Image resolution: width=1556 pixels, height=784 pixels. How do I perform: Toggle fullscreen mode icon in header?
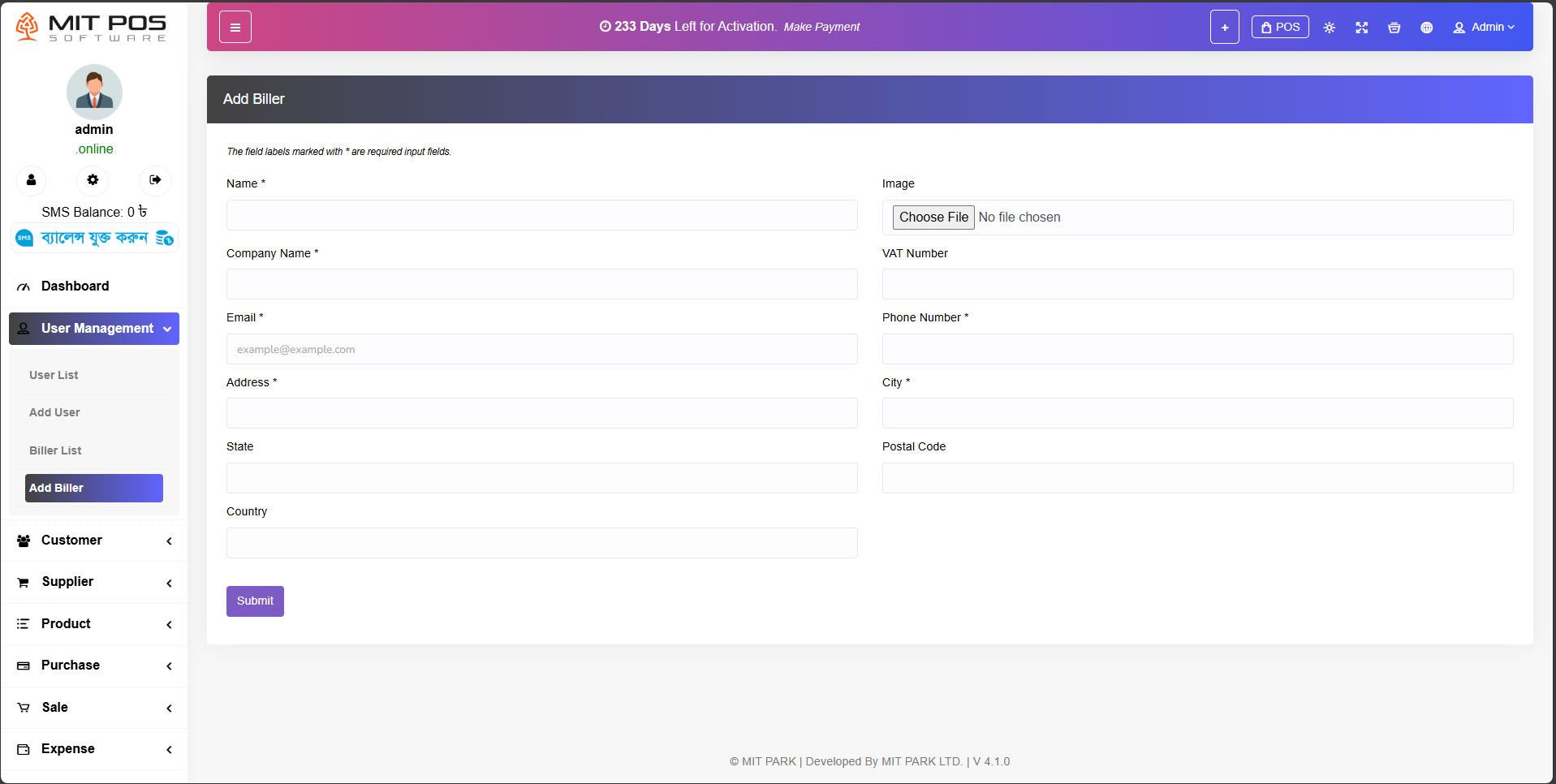pyautogui.click(x=1361, y=28)
